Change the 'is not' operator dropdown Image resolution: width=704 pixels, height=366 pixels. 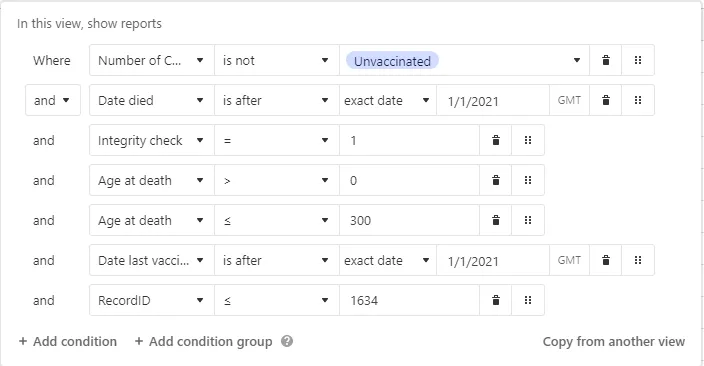coord(277,60)
